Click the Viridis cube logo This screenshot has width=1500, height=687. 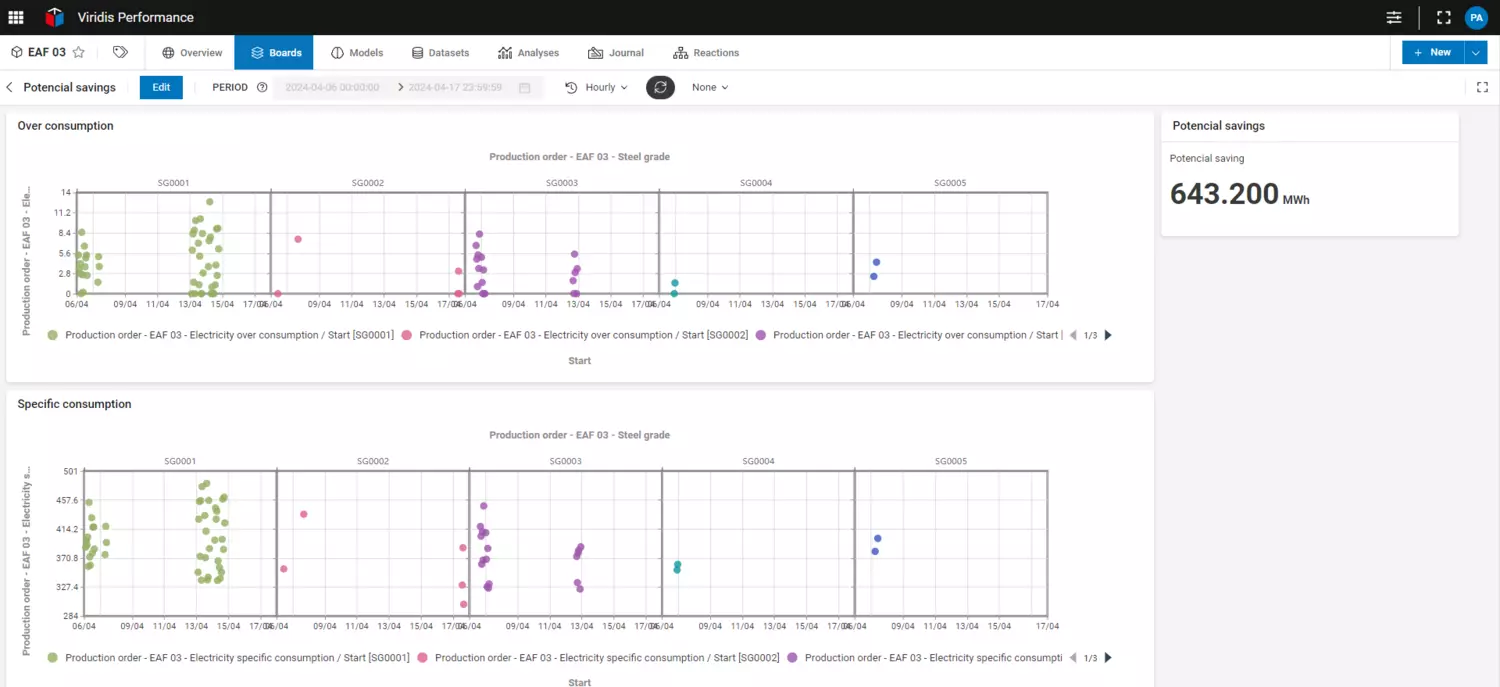tap(55, 17)
